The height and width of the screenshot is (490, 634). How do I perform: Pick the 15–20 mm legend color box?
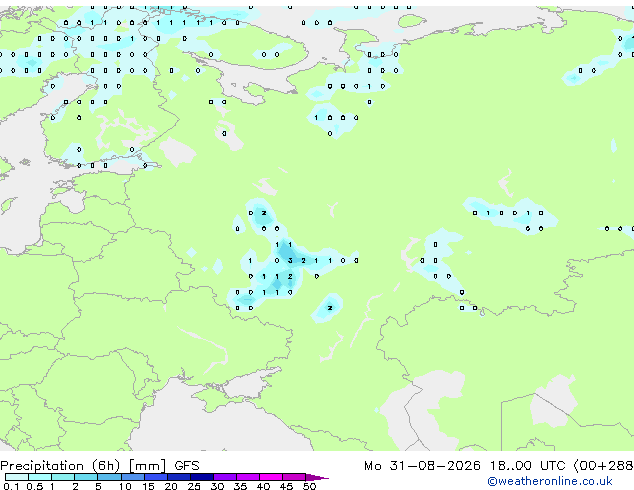pyautogui.click(x=155, y=477)
